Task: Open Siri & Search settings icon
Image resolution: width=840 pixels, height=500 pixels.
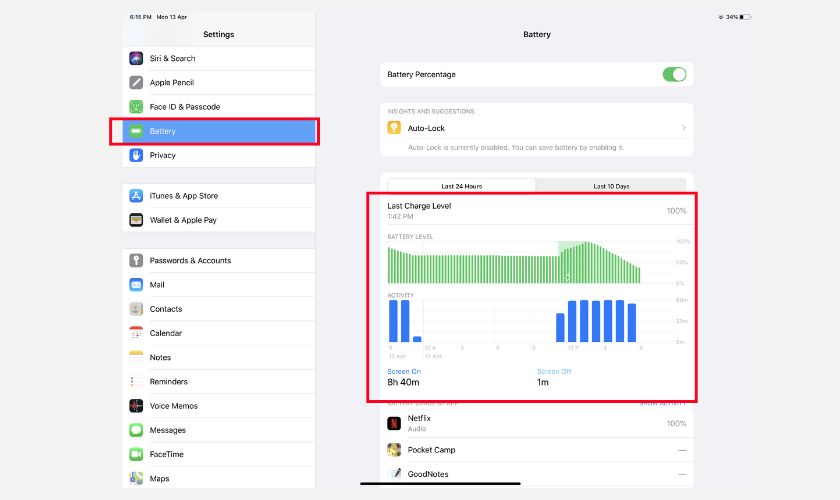Action: (136, 58)
